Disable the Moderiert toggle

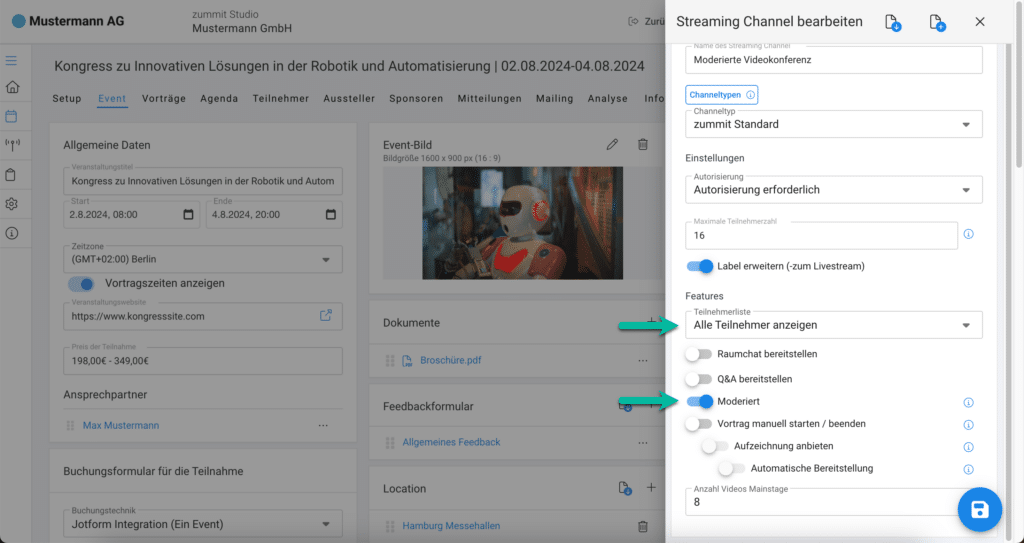(x=700, y=402)
